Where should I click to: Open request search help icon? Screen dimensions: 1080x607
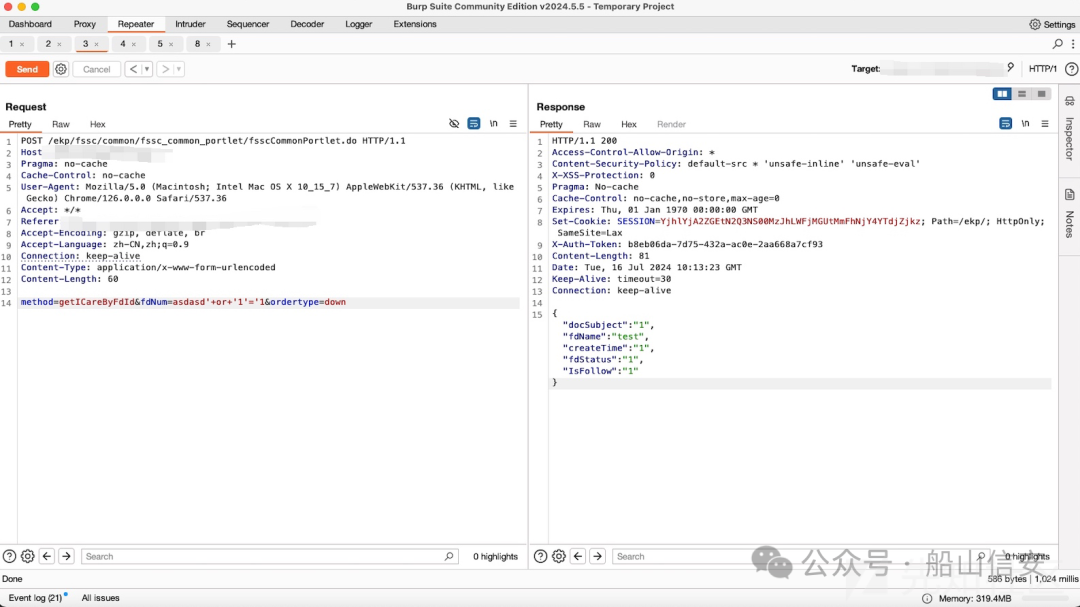click(9, 556)
